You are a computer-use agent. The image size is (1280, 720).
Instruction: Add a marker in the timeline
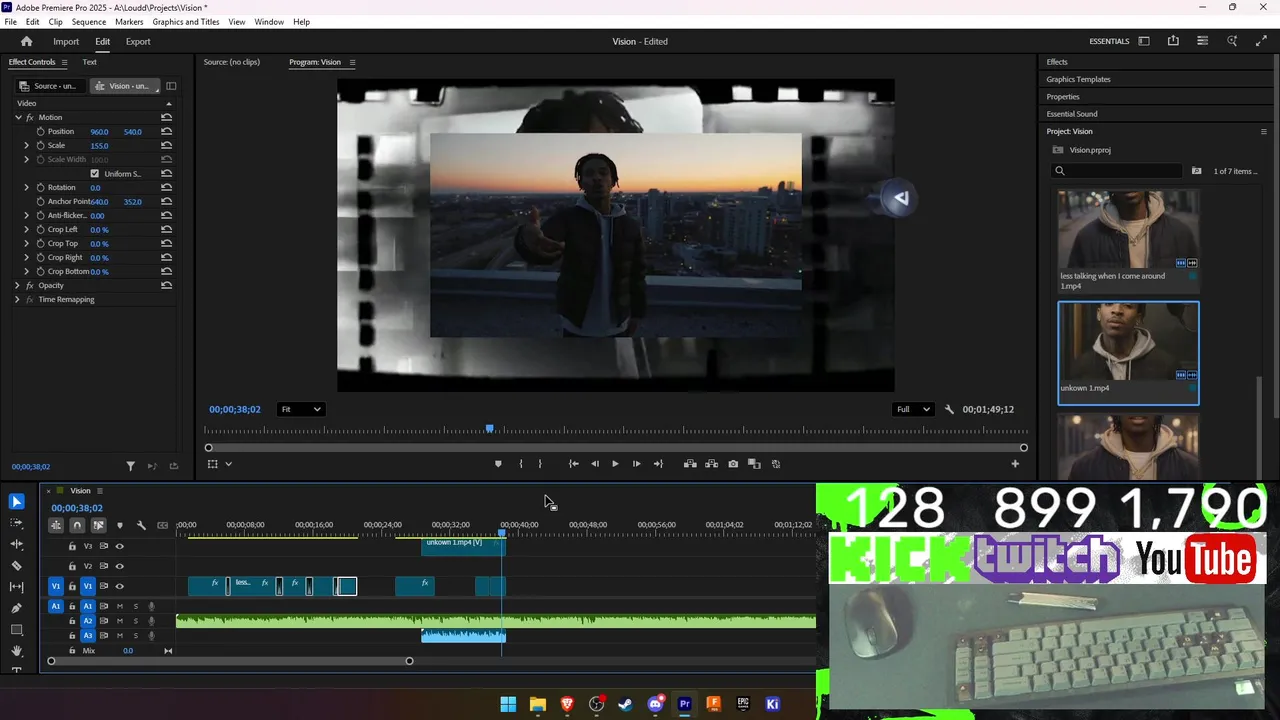click(120, 525)
